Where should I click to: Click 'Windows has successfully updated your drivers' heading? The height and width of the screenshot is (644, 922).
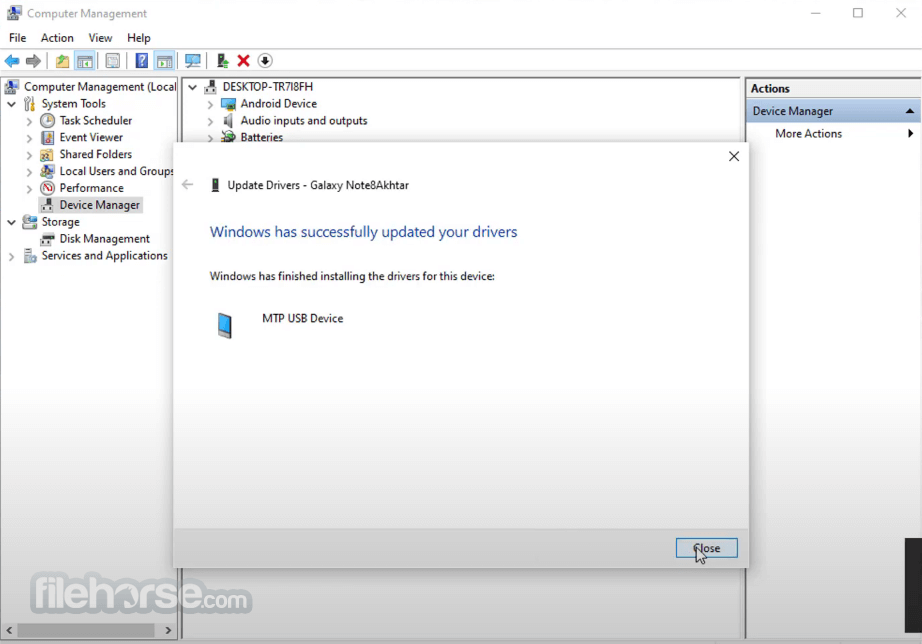pyautogui.click(x=363, y=232)
